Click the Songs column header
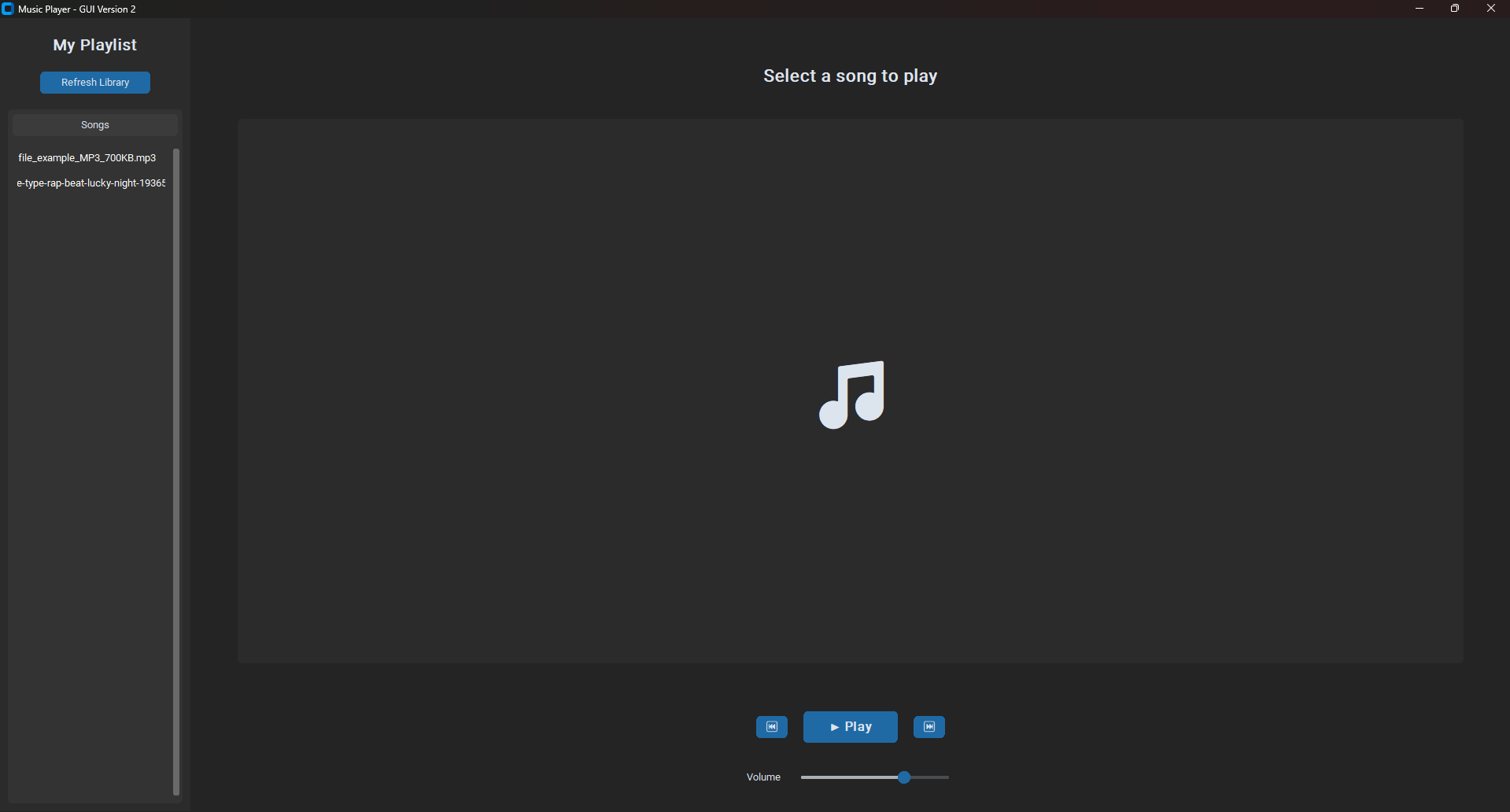 [94, 124]
